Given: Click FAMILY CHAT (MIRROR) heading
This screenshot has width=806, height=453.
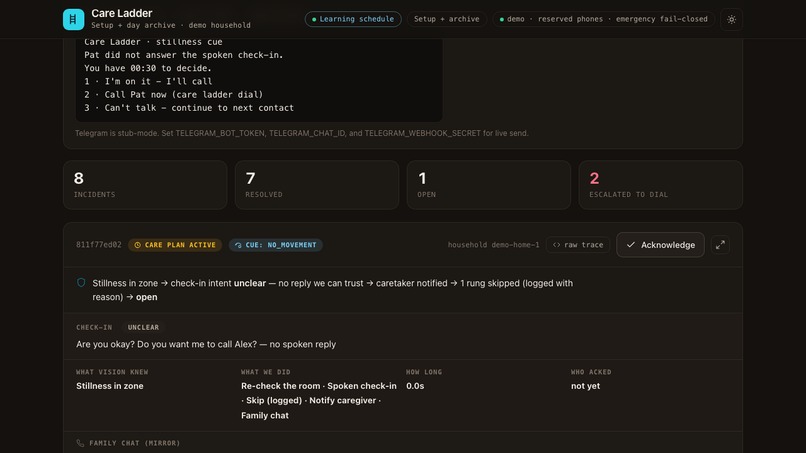Looking at the screenshot, I should [135, 443].
